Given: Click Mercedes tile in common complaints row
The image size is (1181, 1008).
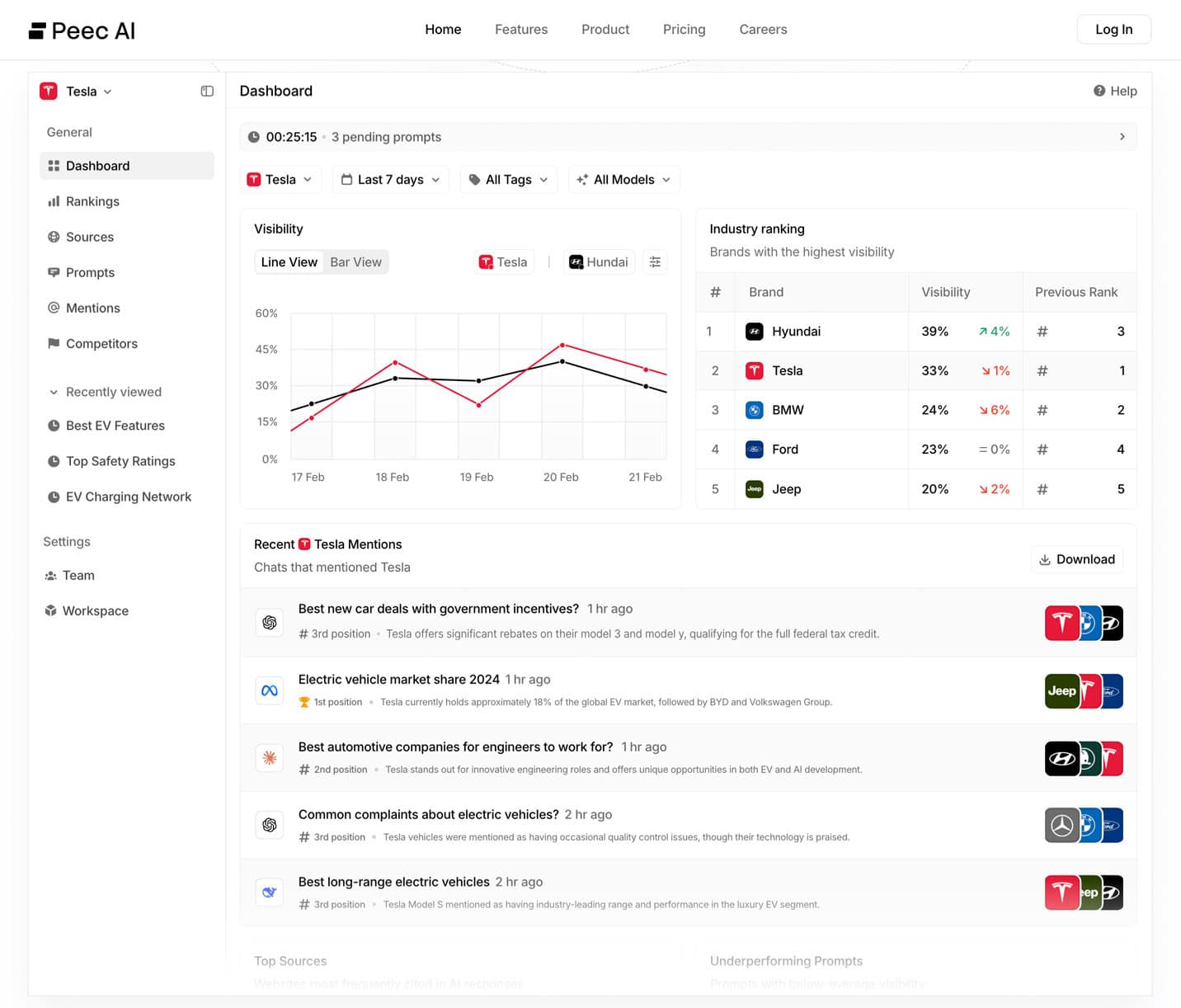Looking at the screenshot, I should (x=1062, y=825).
